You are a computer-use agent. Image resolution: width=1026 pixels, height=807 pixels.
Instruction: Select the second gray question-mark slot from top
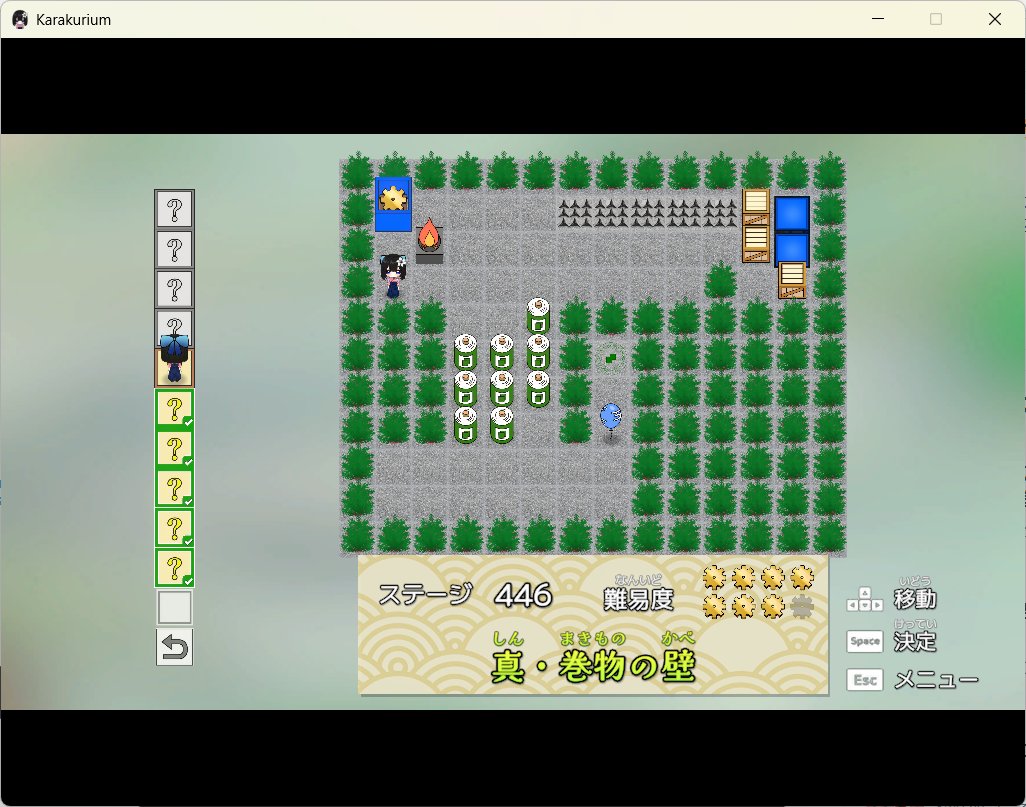tap(174, 249)
